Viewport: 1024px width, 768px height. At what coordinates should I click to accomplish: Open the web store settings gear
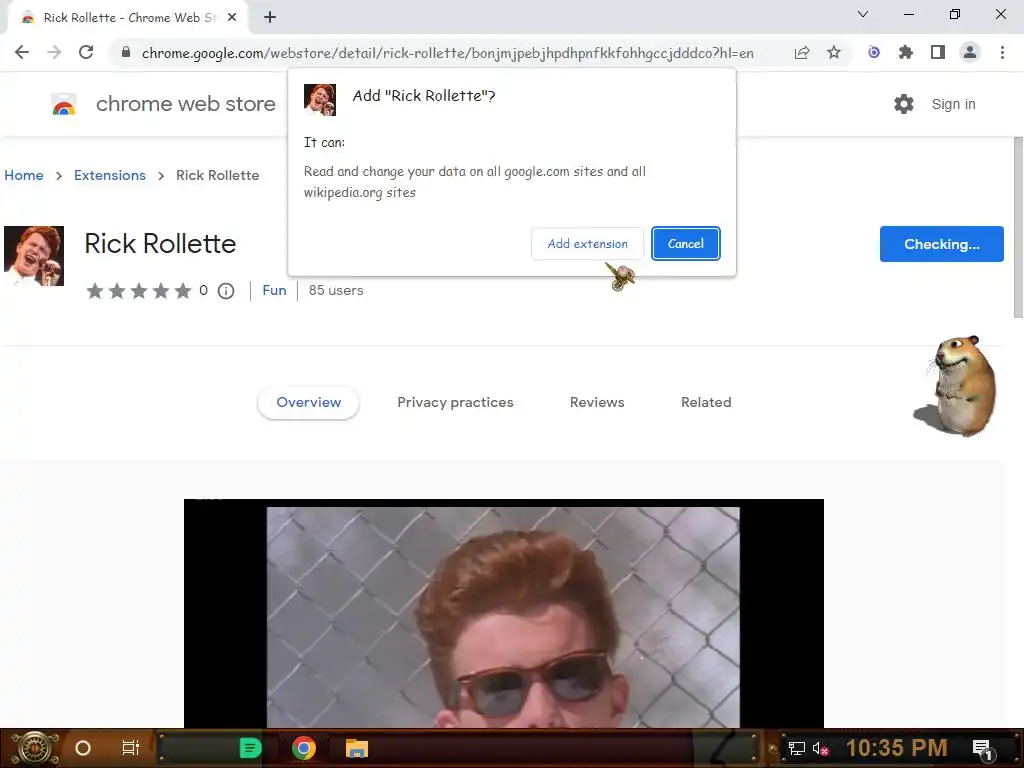[904, 104]
